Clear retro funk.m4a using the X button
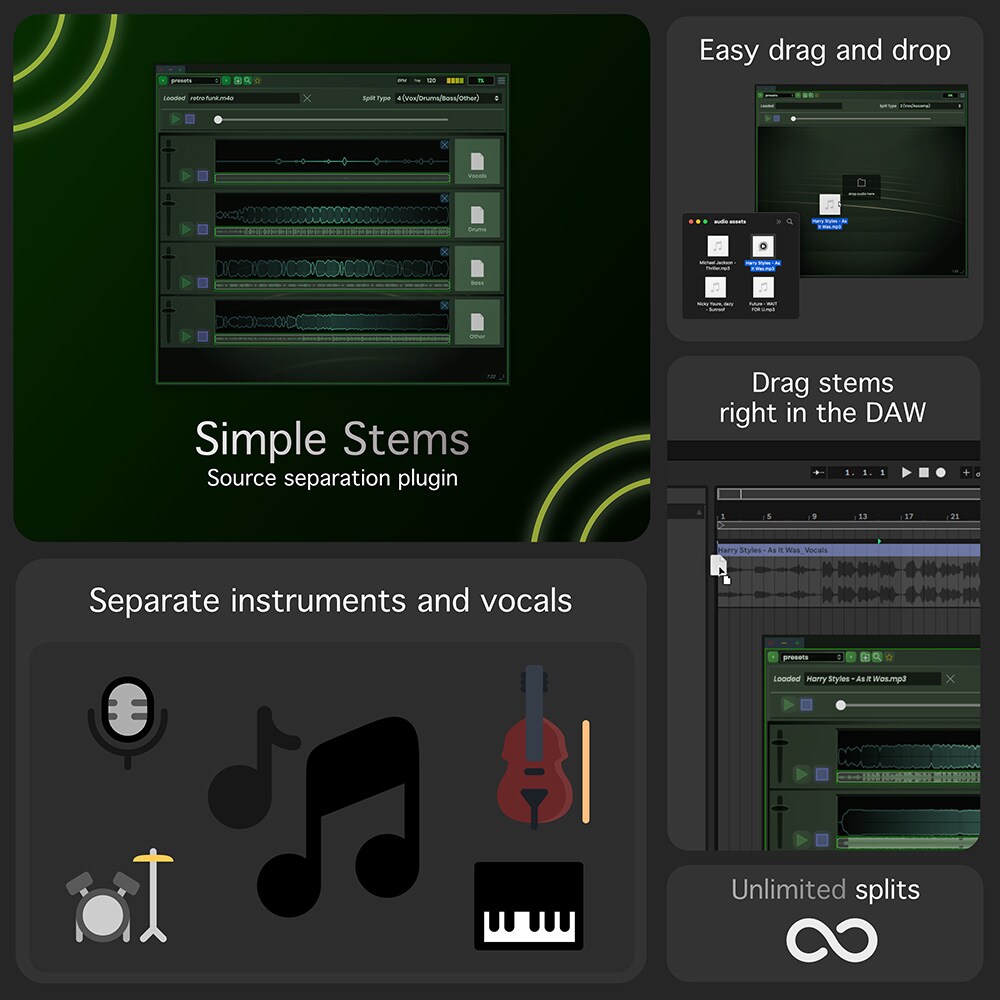This screenshot has width=1000, height=1000. [x=307, y=98]
